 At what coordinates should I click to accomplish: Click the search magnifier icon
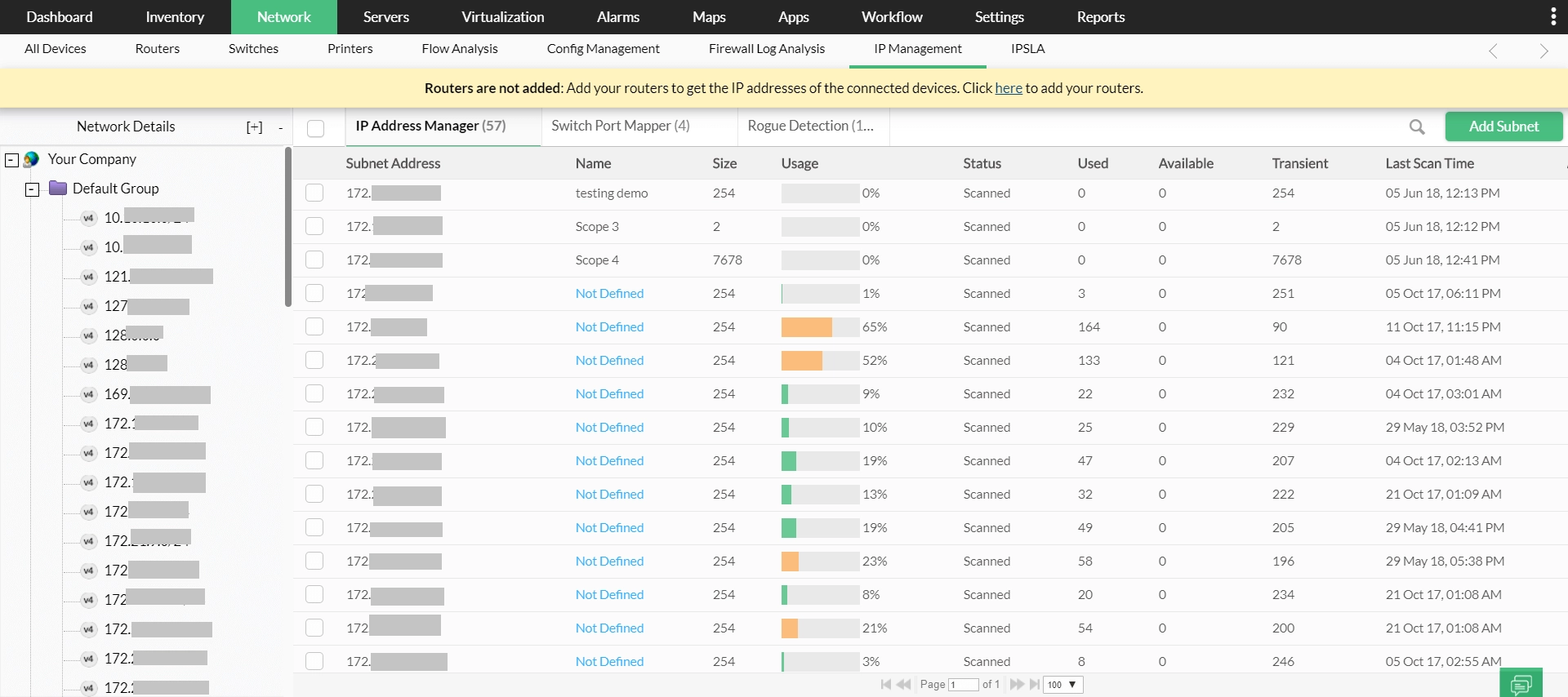[x=1417, y=127]
